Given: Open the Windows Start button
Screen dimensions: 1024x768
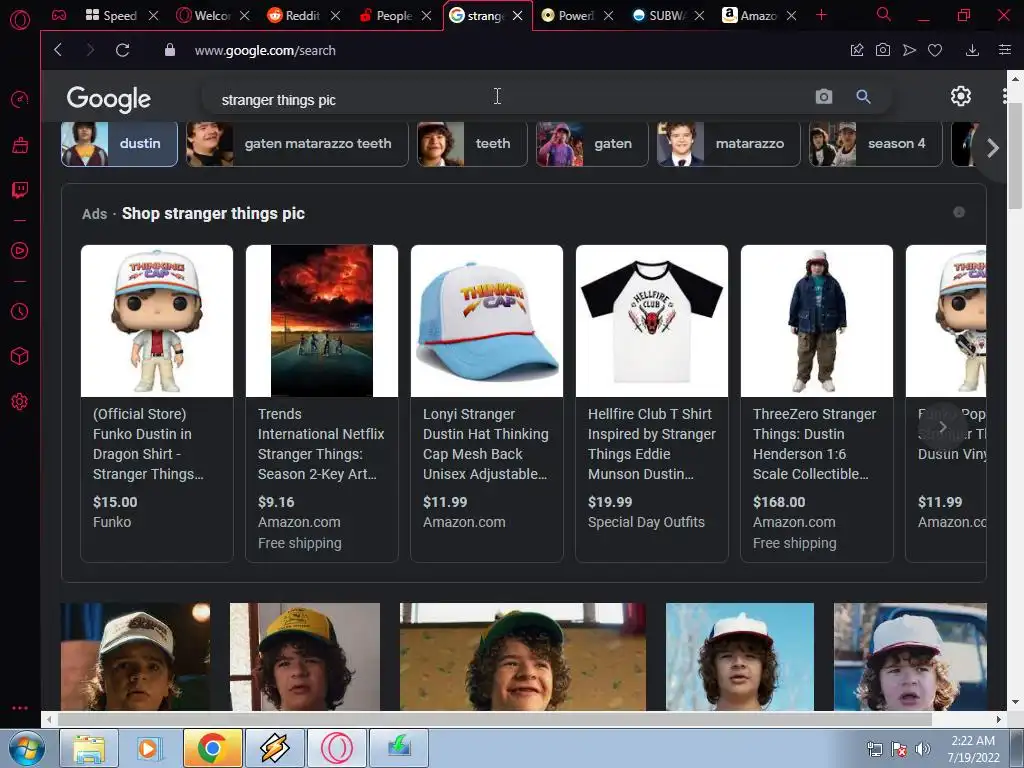Looking at the screenshot, I should pyautogui.click(x=26, y=748).
